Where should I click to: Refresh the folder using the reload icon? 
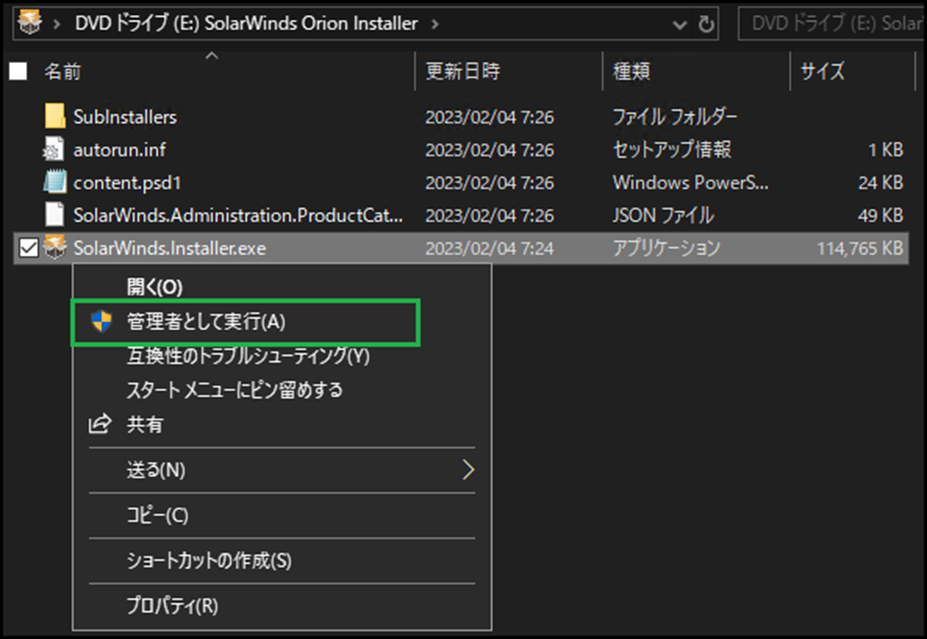[706, 24]
